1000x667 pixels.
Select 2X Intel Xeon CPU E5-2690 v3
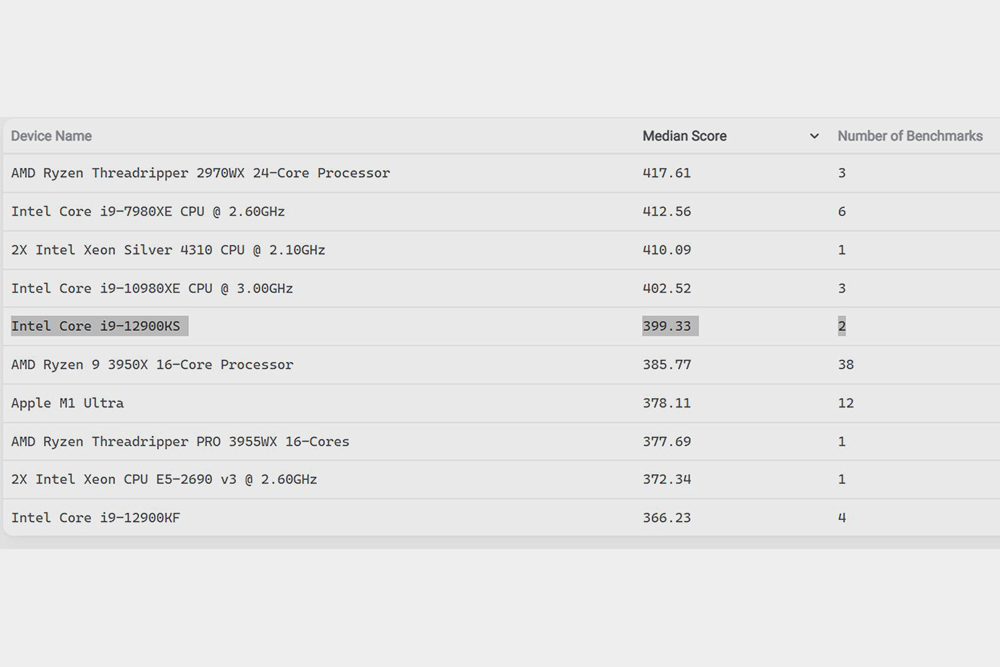[x=164, y=479]
